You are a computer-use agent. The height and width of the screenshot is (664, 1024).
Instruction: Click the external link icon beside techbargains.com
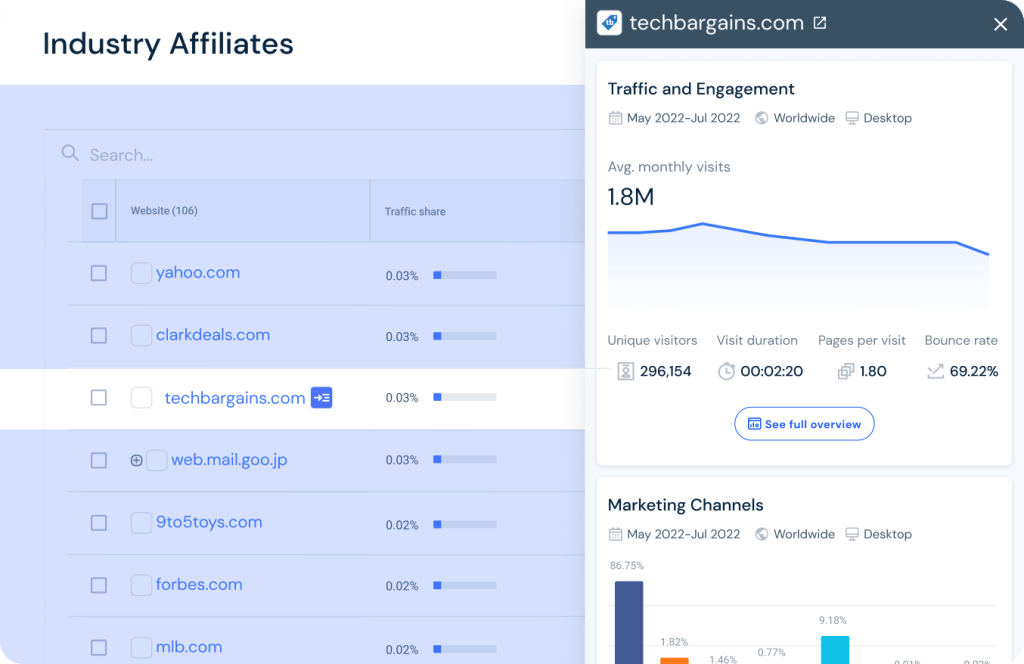coord(820,22)
